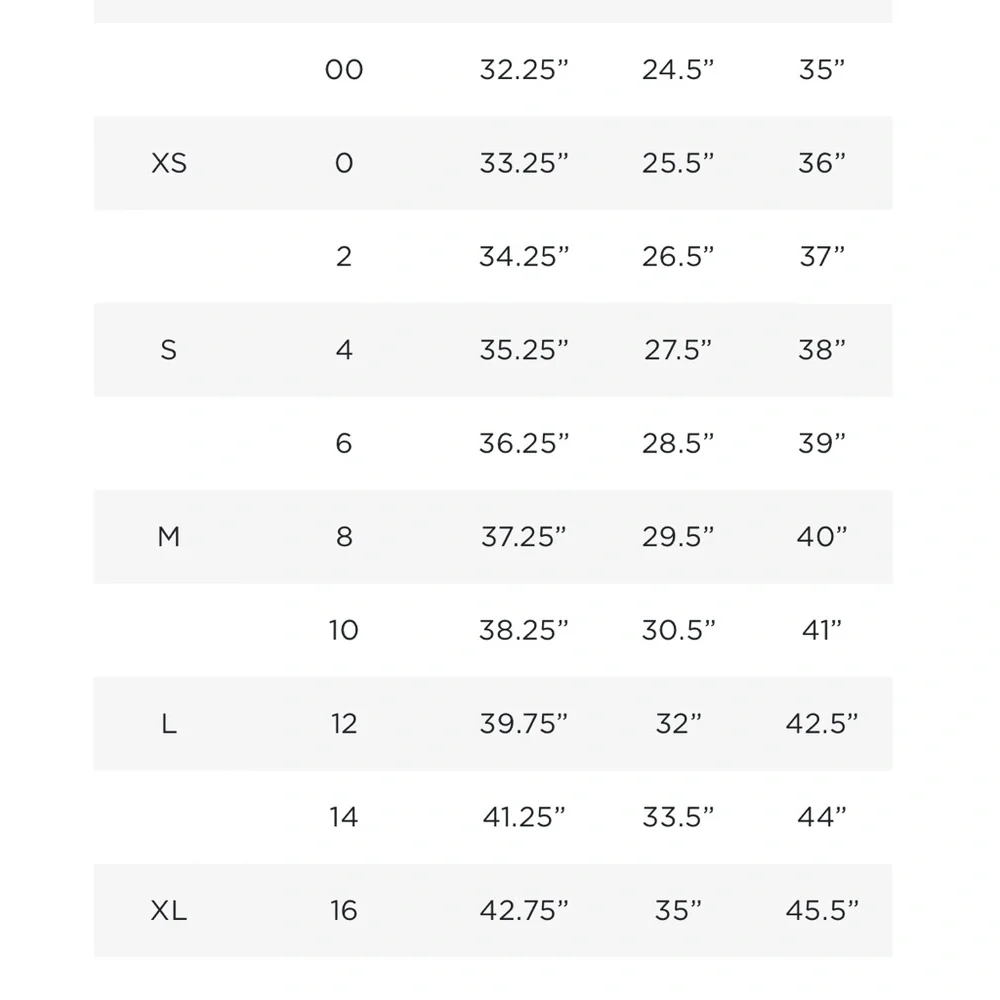Viewport: 1000px width, 1000px height.
Task: Select numeric size 10 cell
Action: 344,630
